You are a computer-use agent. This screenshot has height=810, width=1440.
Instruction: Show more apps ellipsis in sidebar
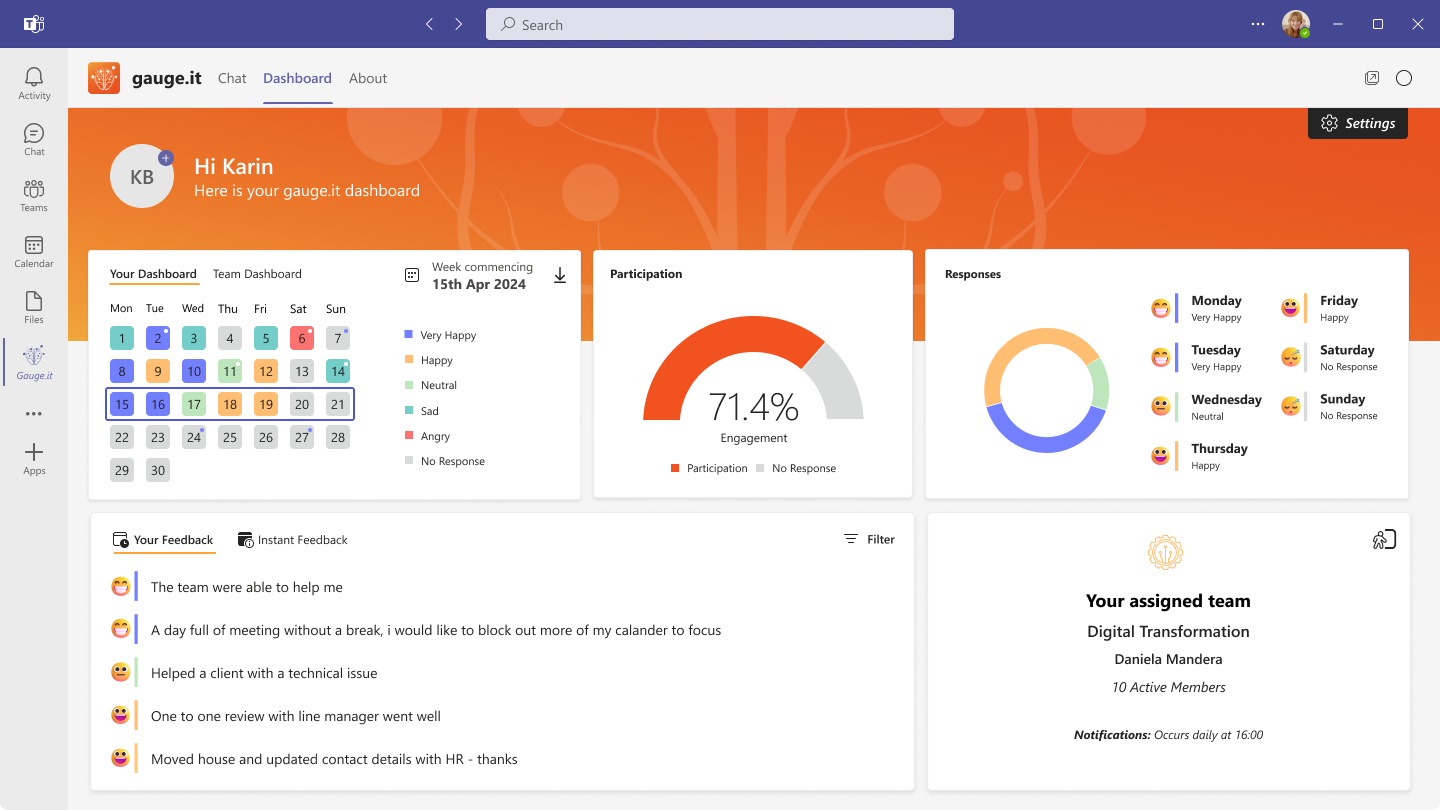(34, 414)
